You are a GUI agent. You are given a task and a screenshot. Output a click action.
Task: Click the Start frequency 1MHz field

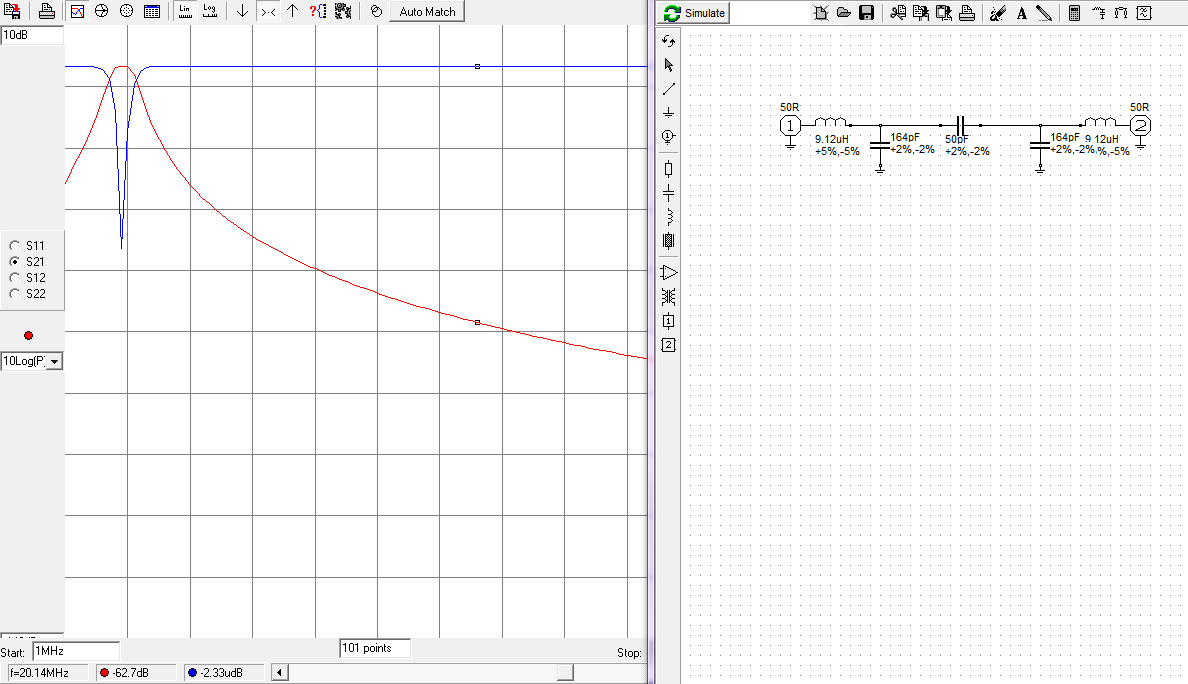(x=75, y=651)
